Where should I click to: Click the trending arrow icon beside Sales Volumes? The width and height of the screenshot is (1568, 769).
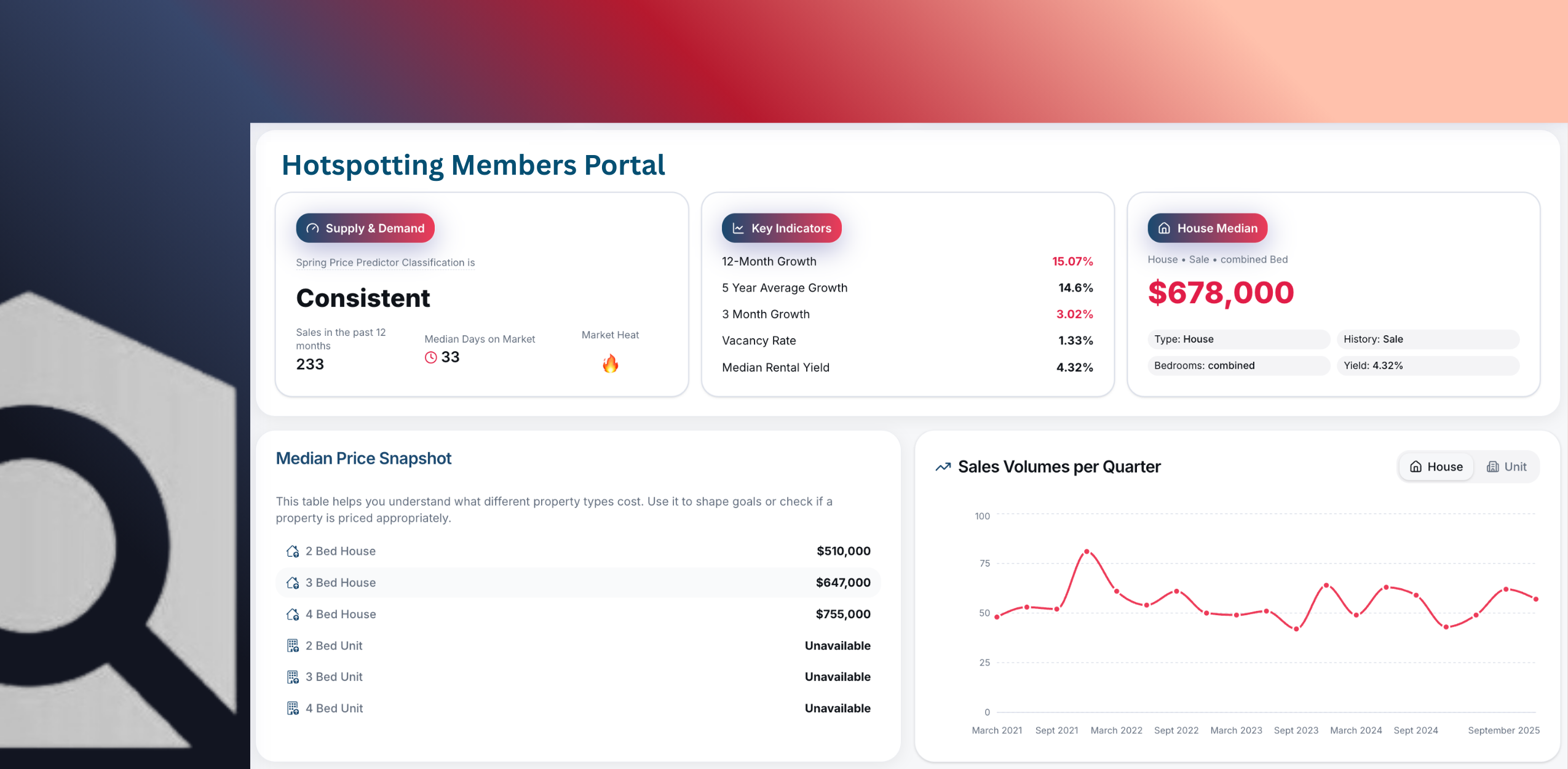click(x=943, y=467)
